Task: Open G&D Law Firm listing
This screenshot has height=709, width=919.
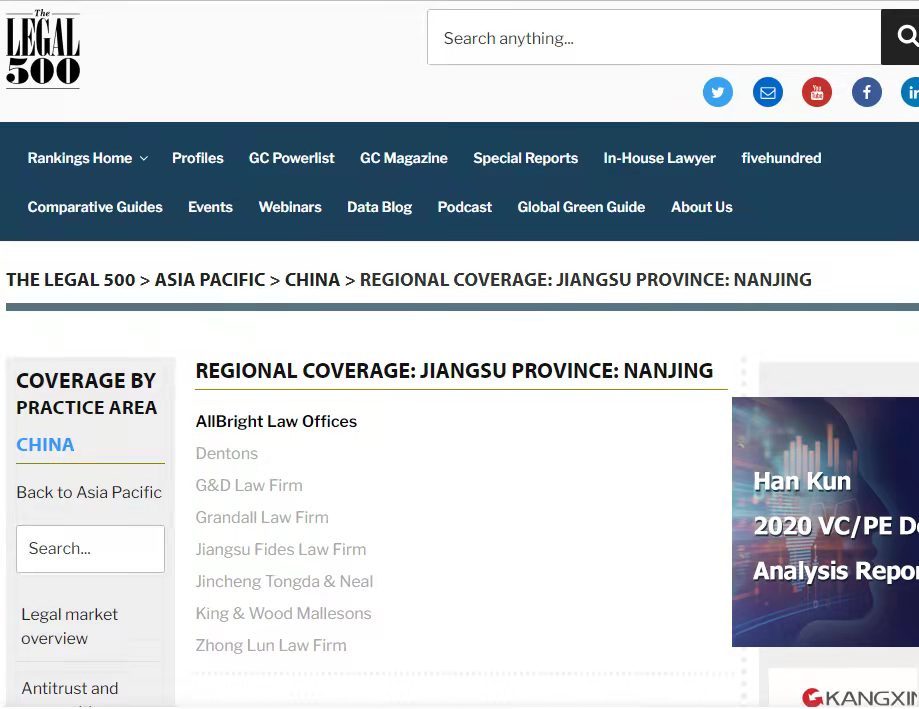Action: point(249,485)
